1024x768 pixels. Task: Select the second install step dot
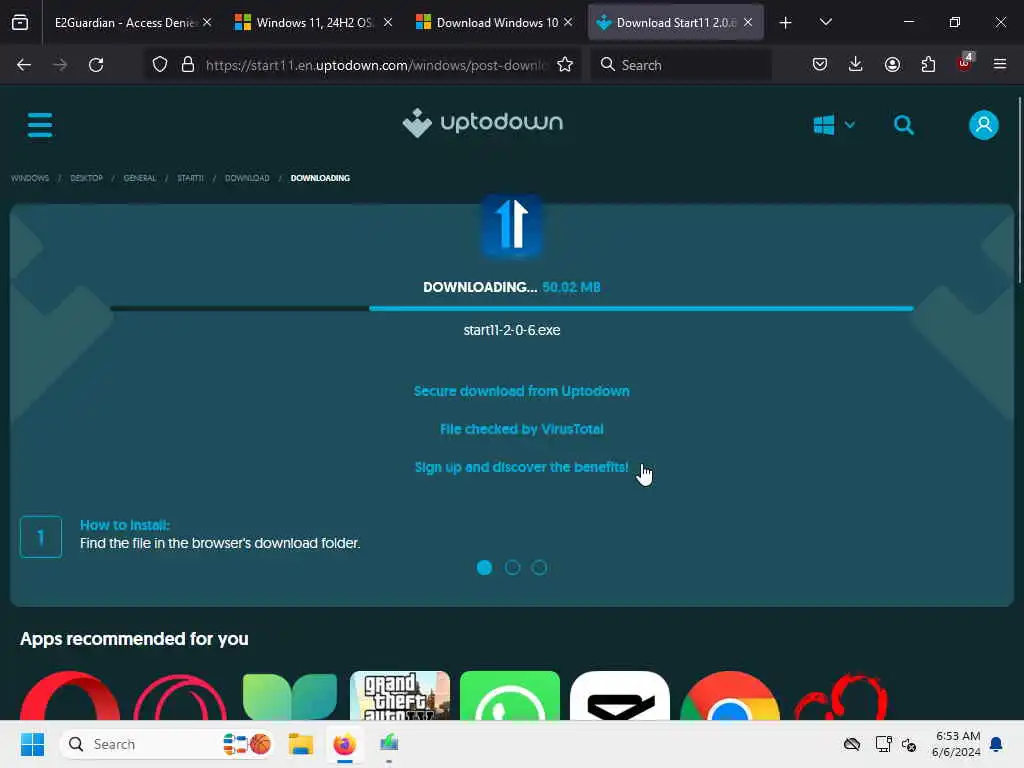point(512,568)
